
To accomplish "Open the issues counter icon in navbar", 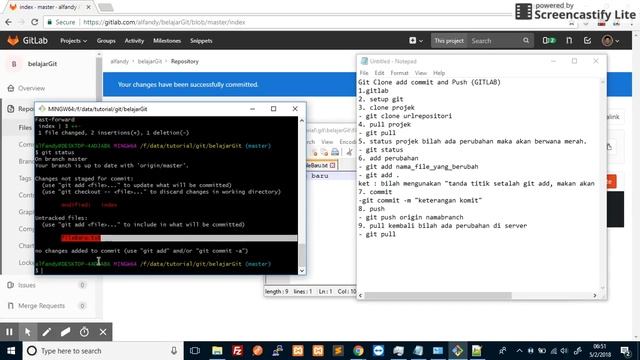I will (549, 40).
